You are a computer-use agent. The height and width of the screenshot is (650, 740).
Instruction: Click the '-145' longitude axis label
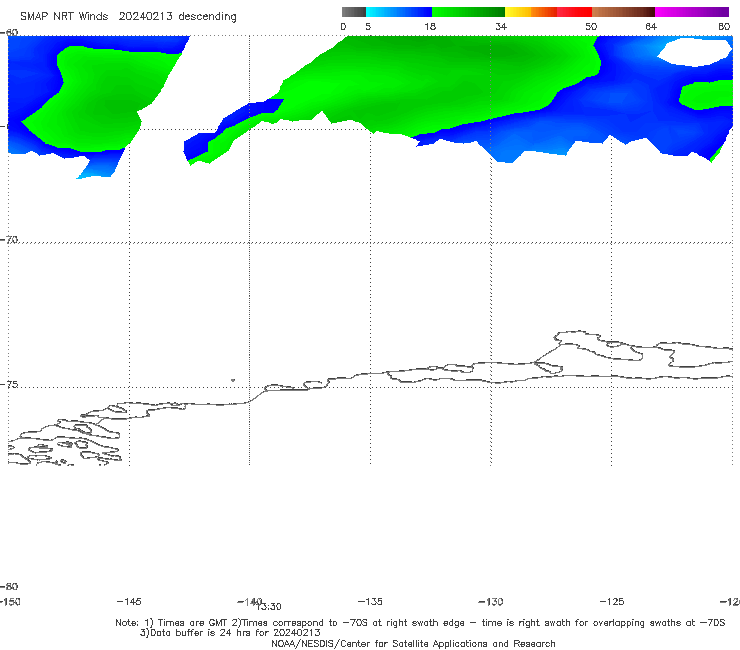tap(129, 601)
